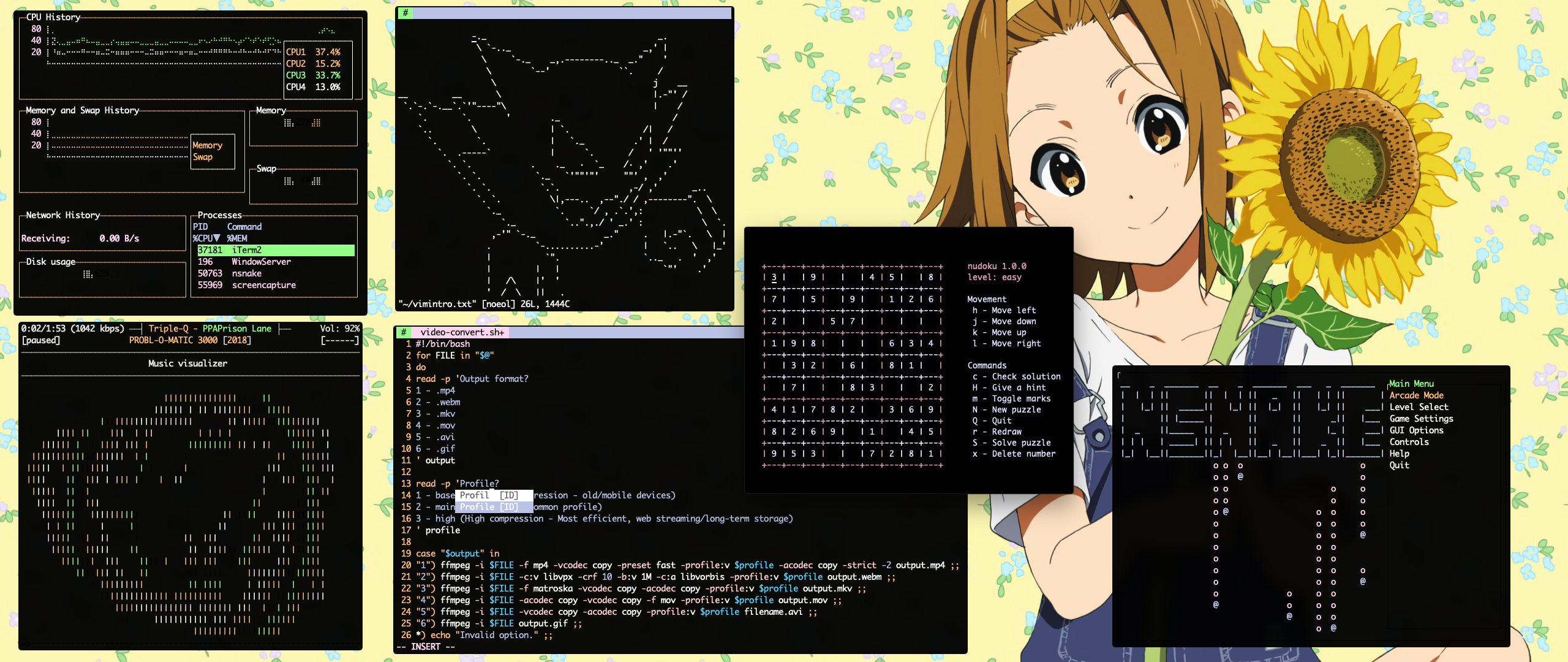Click 'Q - Quit' in nudoku
The height and width of the screenshot is (662, 1568).
coord(992,420)
